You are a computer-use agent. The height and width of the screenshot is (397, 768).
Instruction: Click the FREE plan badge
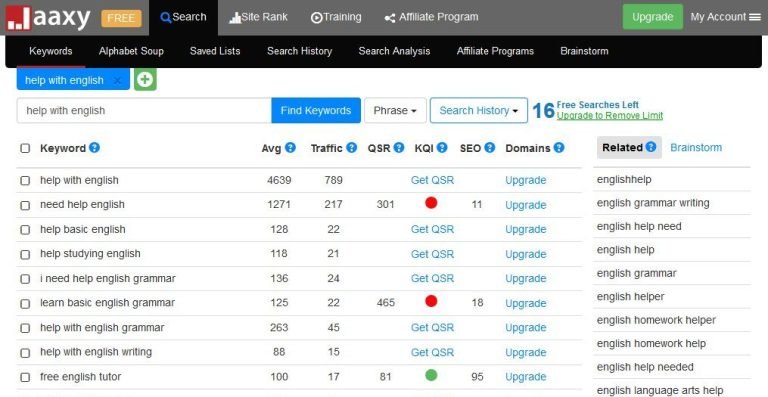coord(121,18)
